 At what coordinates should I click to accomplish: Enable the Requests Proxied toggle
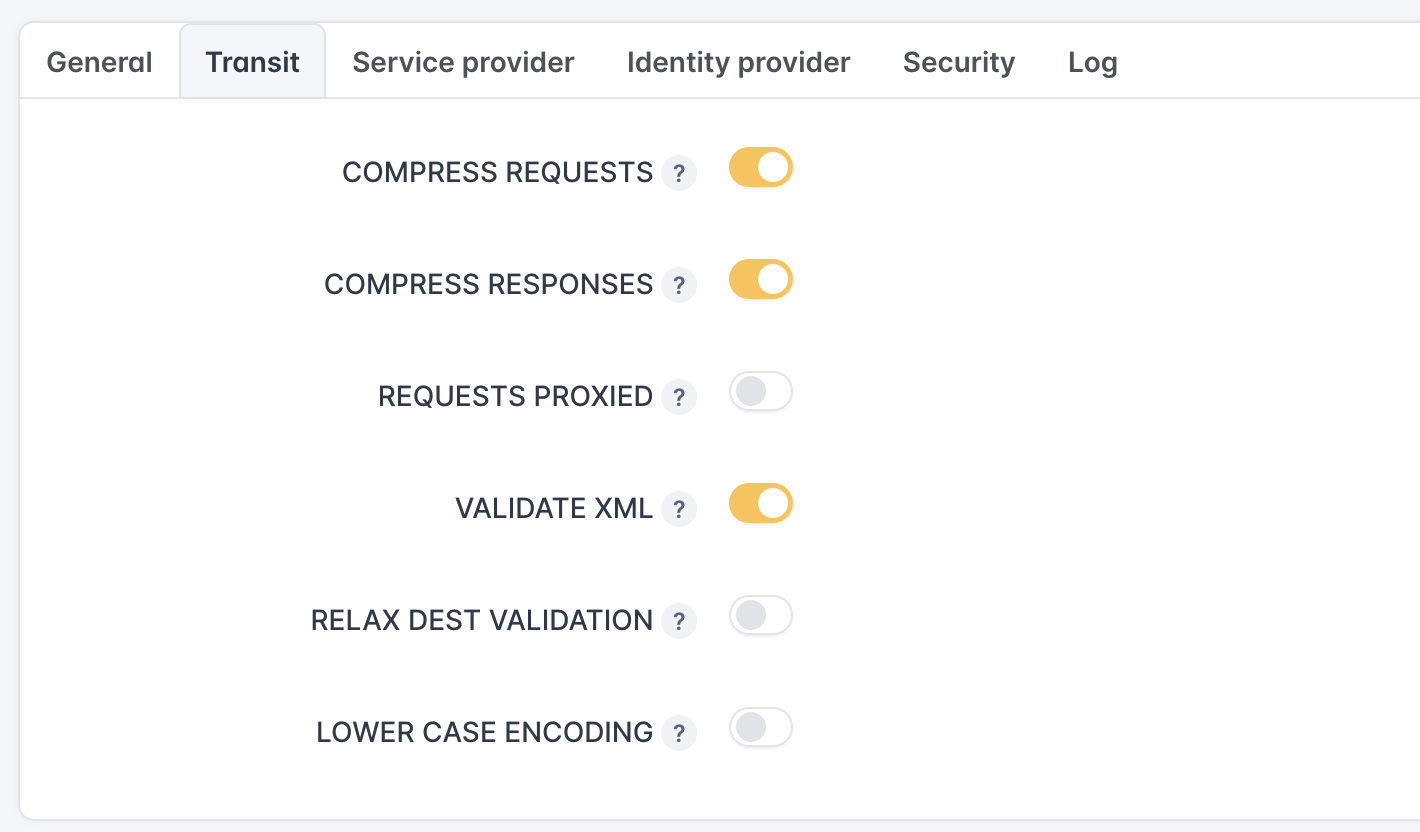pos(760,392)
